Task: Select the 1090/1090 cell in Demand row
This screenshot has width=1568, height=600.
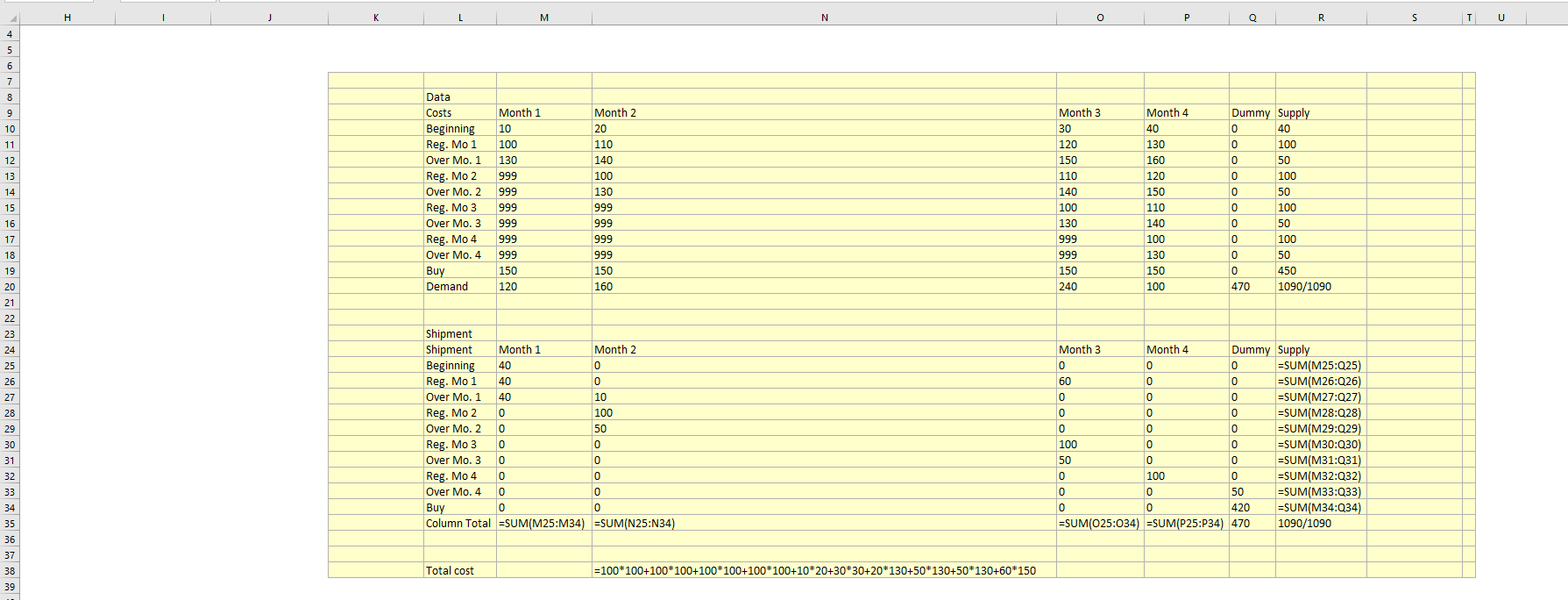Action: (1320, 287)
